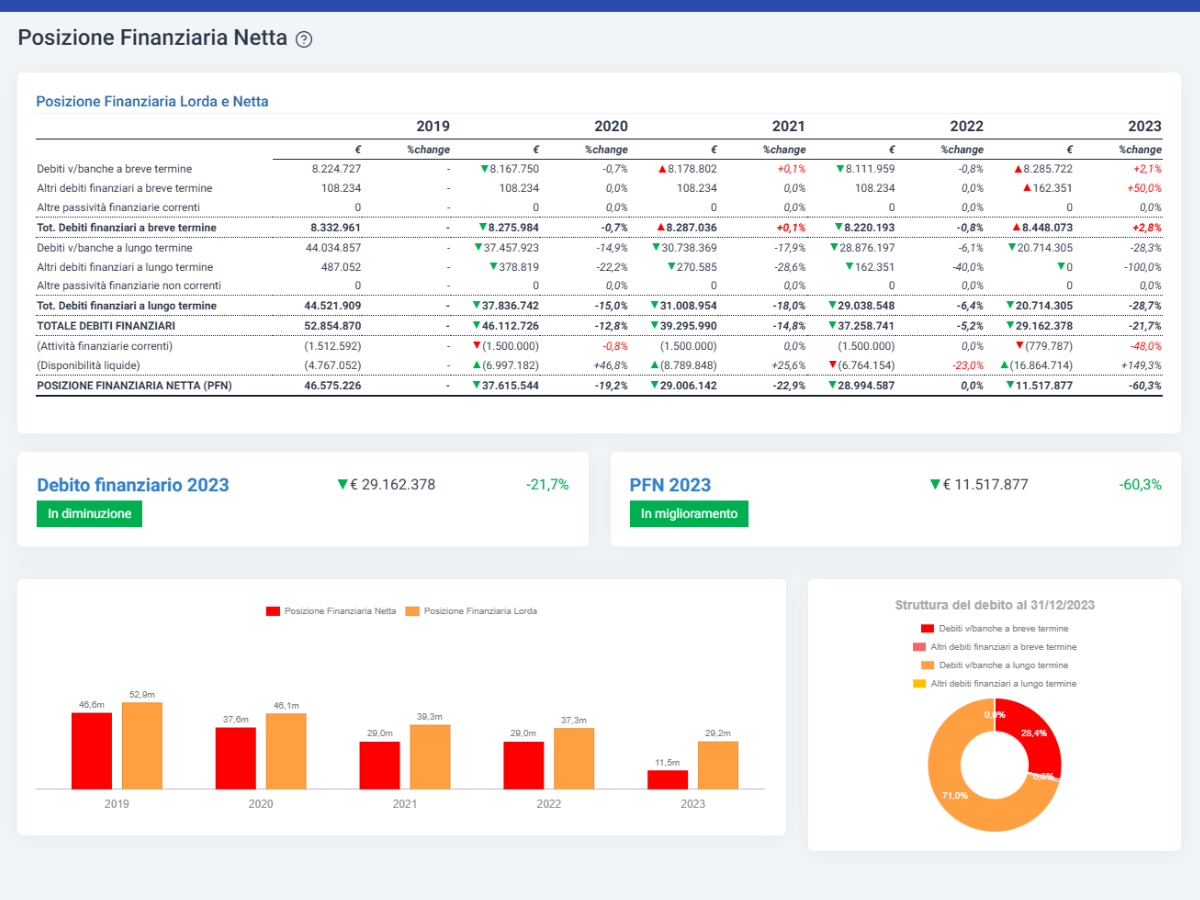1200x900 pixels.
Task: Click the 2019 red 46,6m bar
Action: [x=92, y=750]
